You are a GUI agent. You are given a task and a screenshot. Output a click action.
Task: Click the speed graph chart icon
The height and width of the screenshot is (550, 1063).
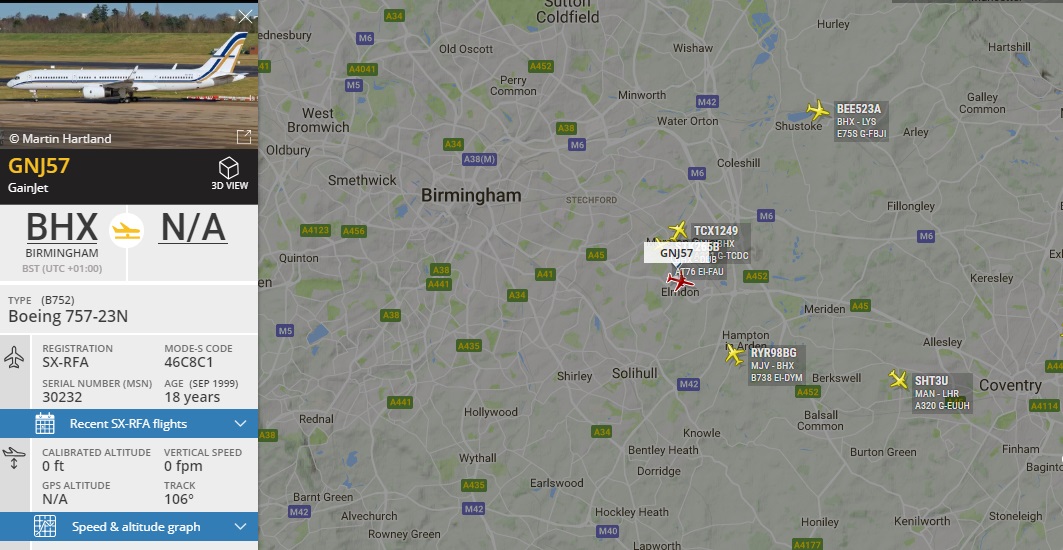[x=45, y=527]
